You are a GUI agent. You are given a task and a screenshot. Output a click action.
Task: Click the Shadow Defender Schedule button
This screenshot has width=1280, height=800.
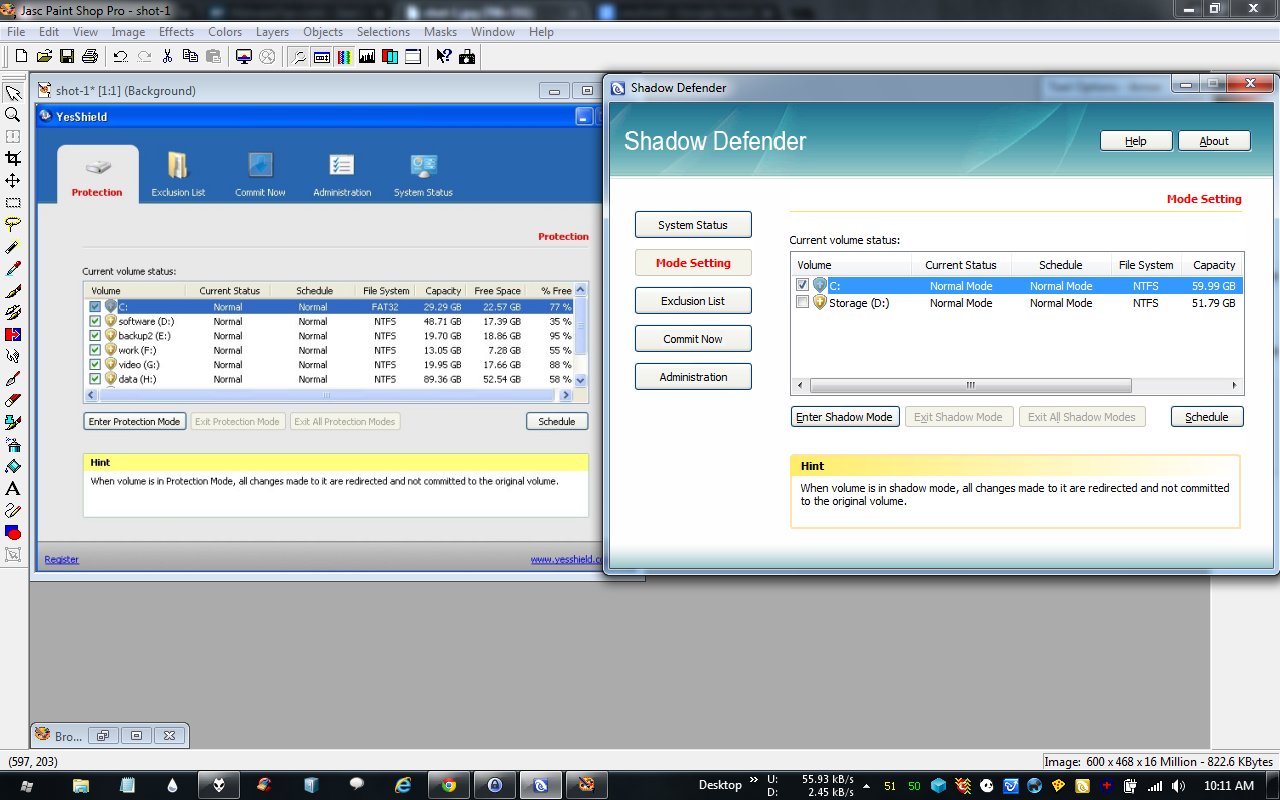click(x=1207, y=417)
